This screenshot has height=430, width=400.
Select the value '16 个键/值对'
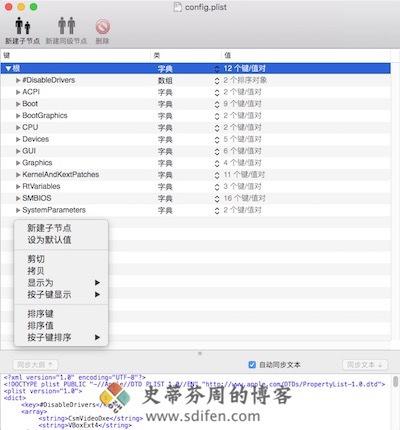pyautogui.click(x=244, y=198)
